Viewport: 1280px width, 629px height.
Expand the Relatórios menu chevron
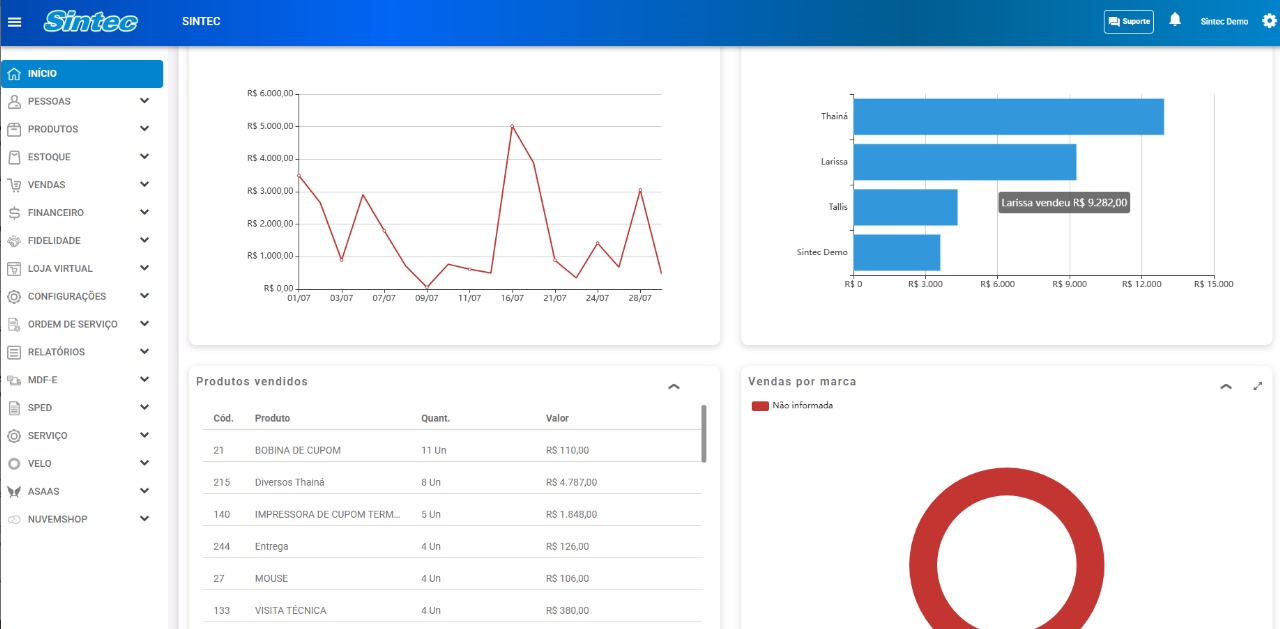(x=145, y=352)
